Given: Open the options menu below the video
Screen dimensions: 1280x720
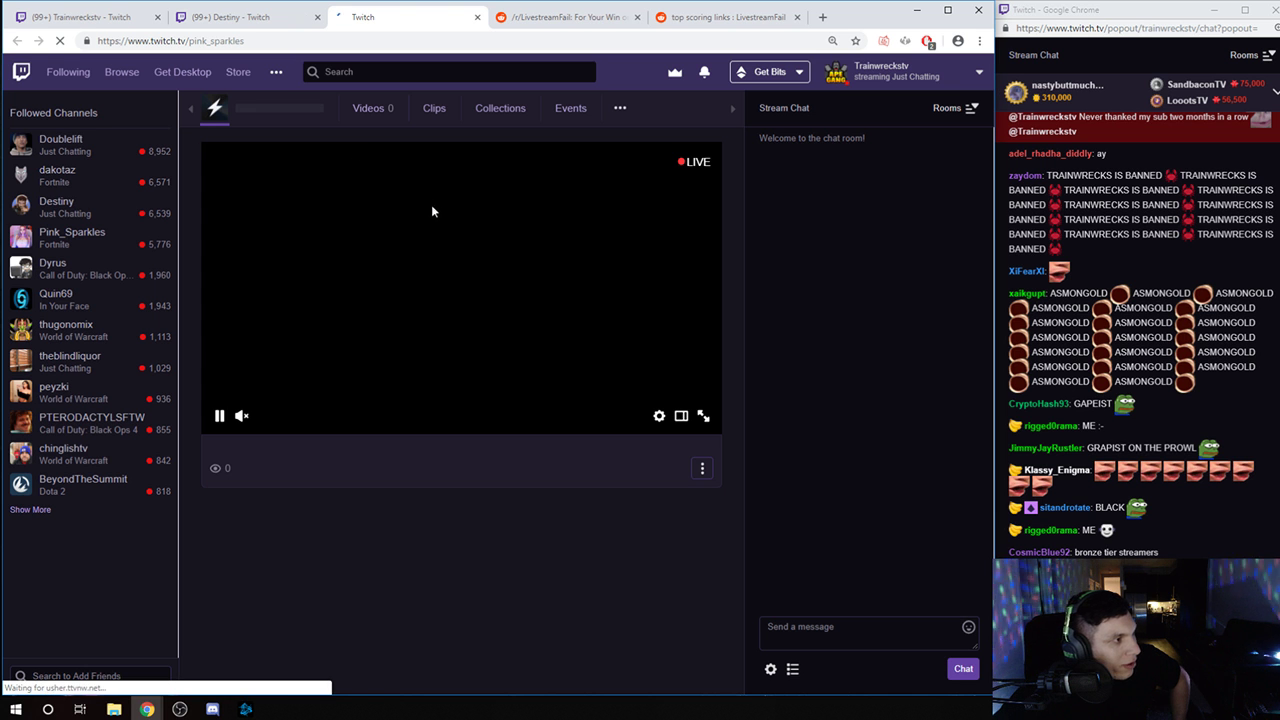Looking at the screenshot, I should [x=702, y=468].
